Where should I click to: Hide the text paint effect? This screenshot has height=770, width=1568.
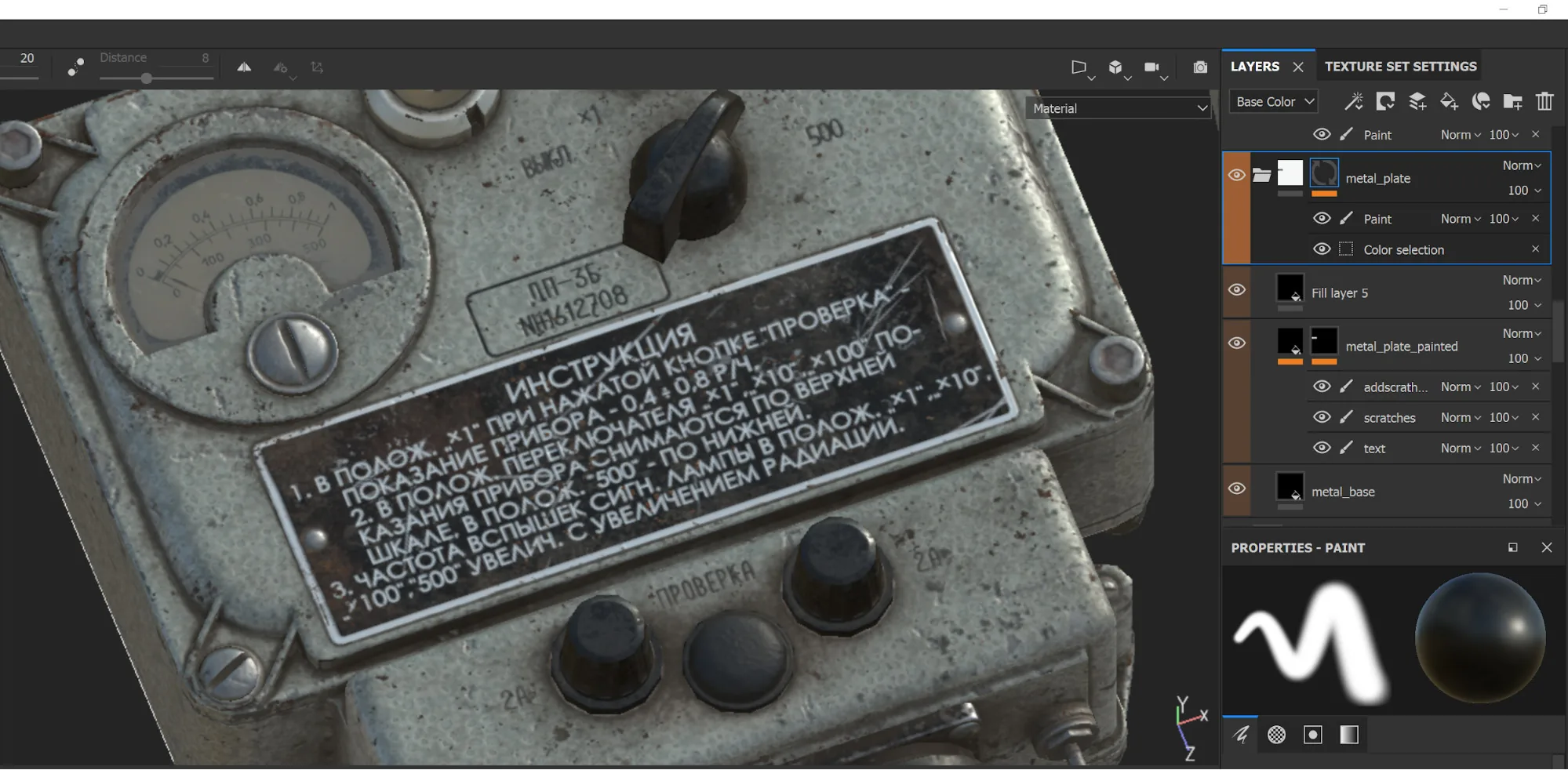1322,447
